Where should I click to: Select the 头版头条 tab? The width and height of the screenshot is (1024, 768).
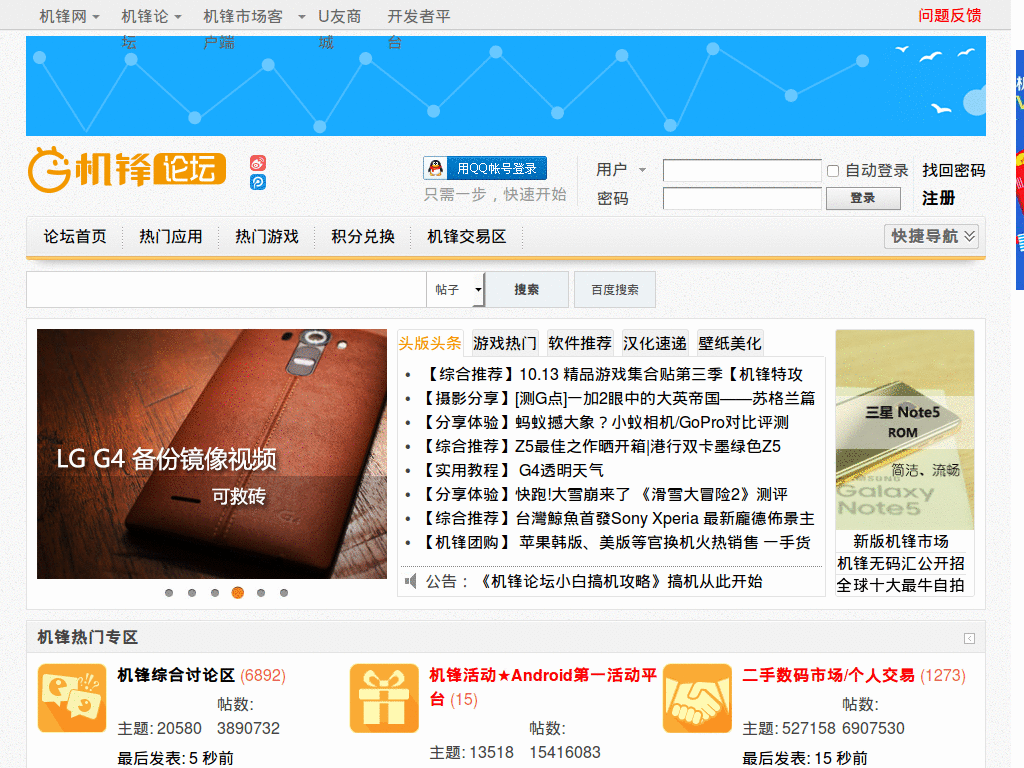tap(430, 344)
